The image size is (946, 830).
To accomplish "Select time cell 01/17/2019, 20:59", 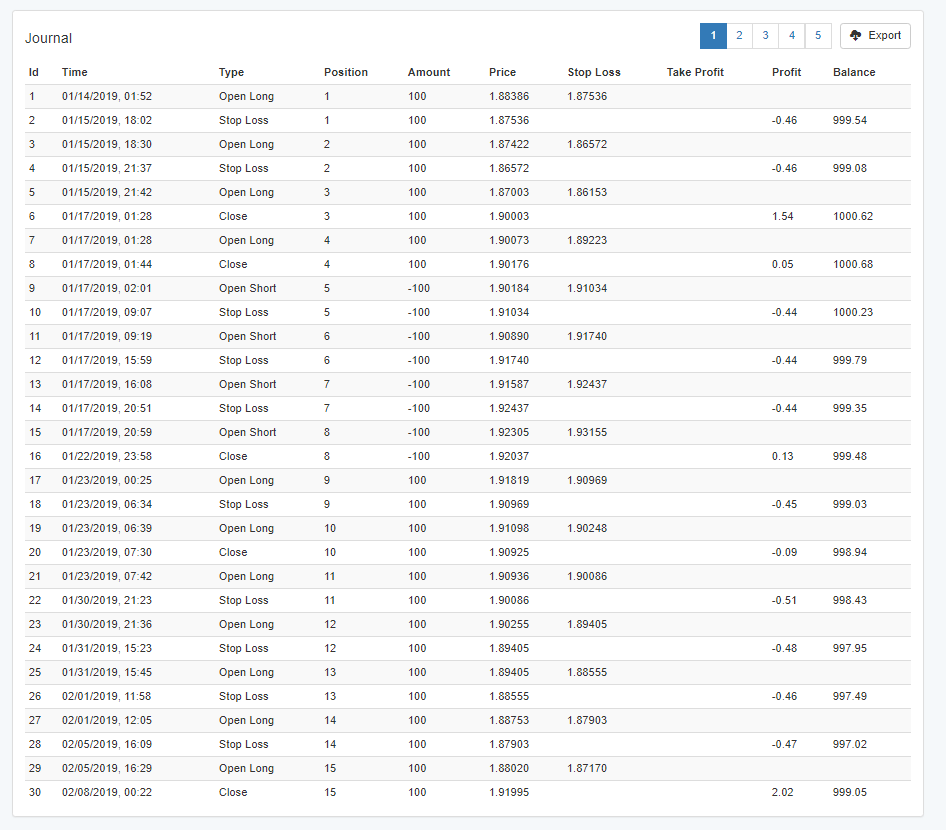I will pyautogui.click(x=107, y=432).
